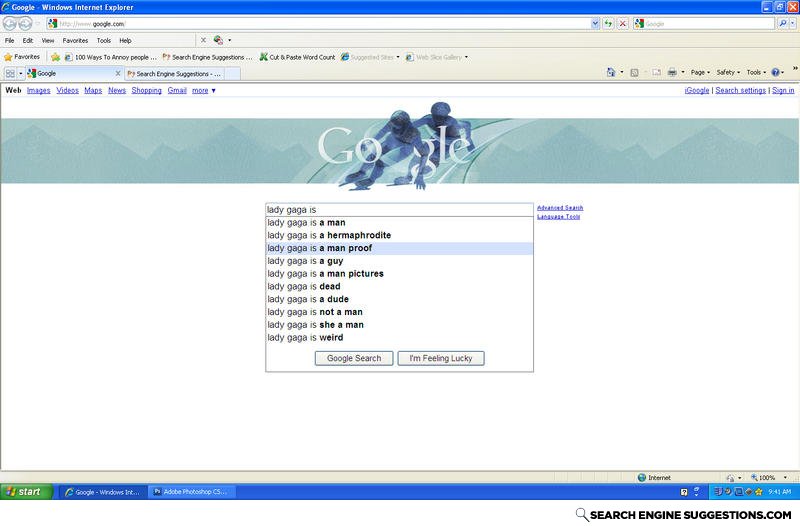Open the View menu
The width and height of the screenshot is (800, 526).
[48, 40]
